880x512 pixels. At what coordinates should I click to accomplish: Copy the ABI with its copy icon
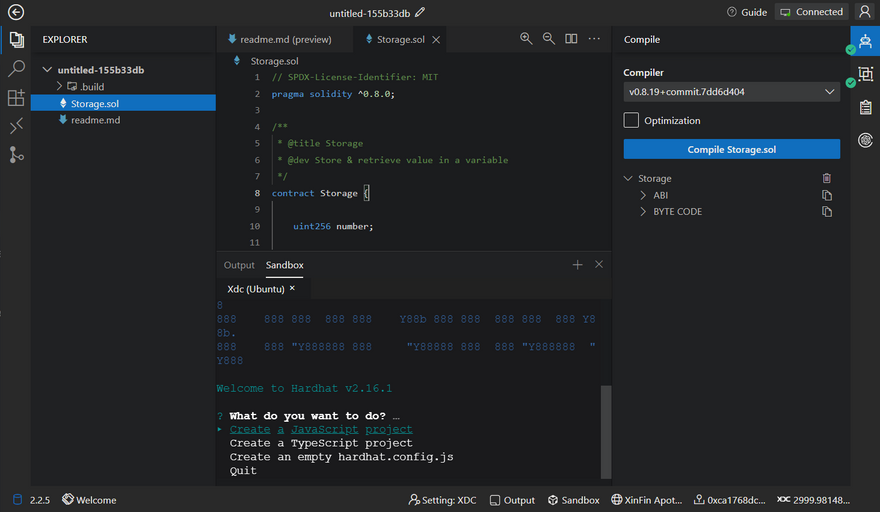point(827,195)
